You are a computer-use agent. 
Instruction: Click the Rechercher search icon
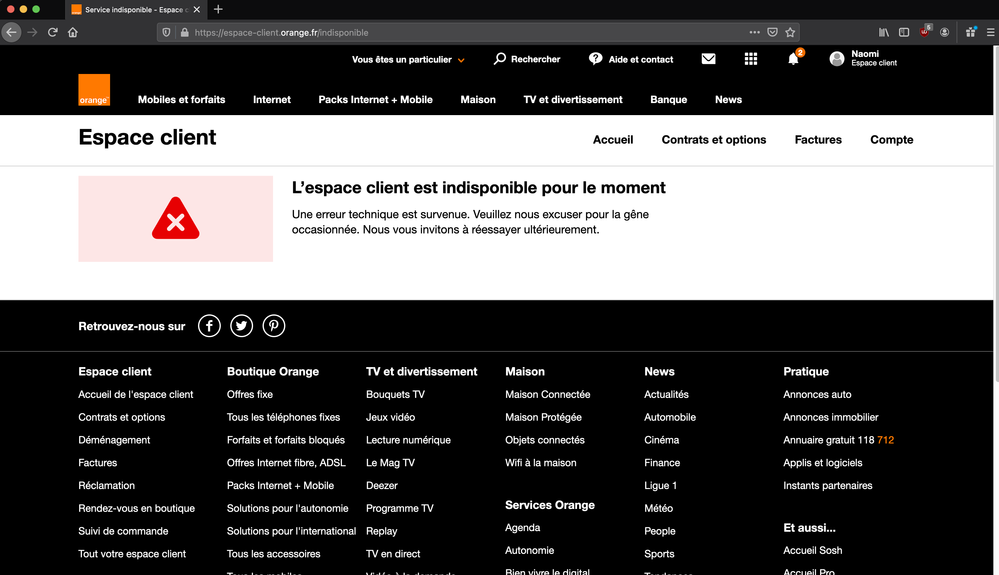[500, 59]
